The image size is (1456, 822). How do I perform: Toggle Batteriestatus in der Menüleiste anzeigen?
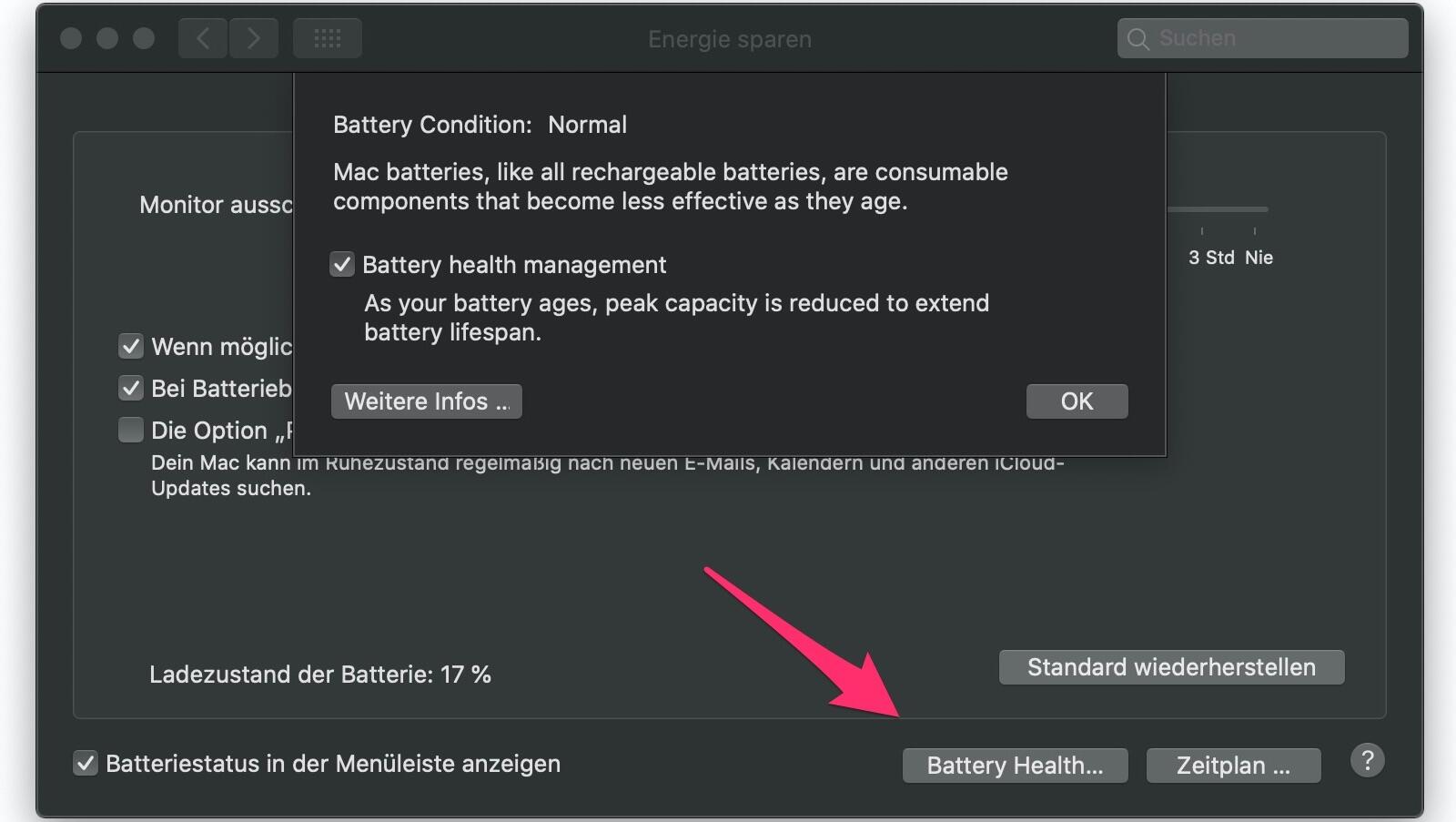pyautogui.click(x=86, y=764)
